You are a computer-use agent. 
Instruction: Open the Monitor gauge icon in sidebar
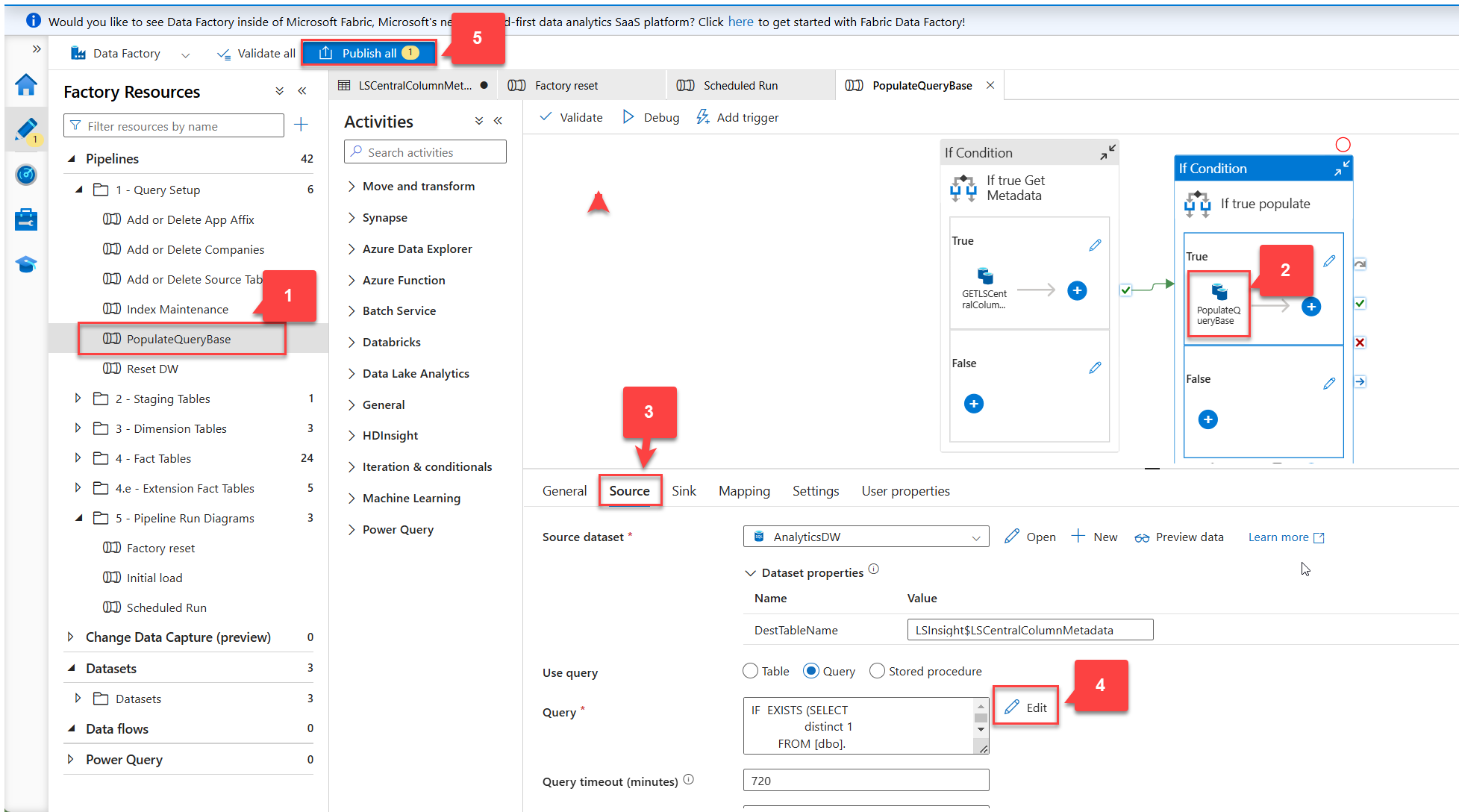26,175
